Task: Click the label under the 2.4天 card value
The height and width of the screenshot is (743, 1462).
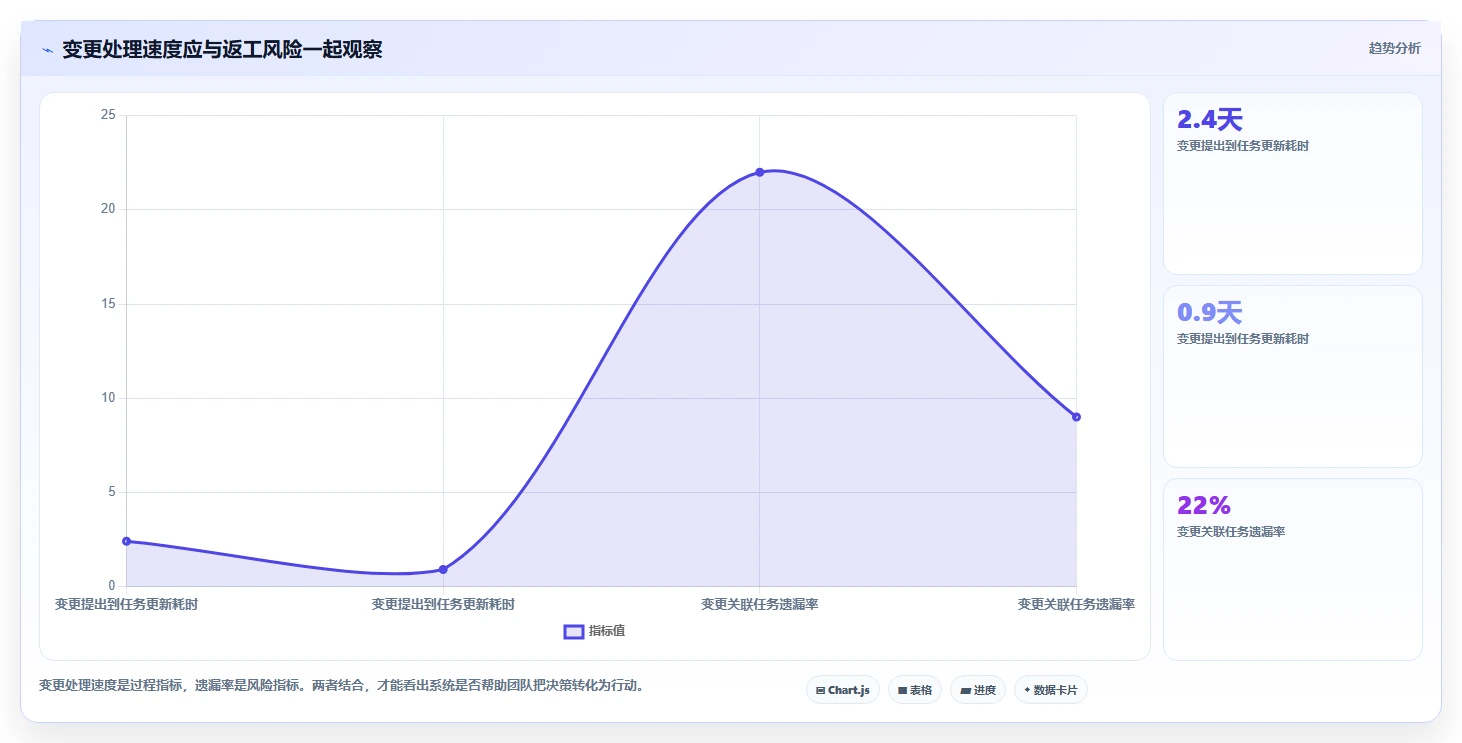Action: pos(1243,146)
